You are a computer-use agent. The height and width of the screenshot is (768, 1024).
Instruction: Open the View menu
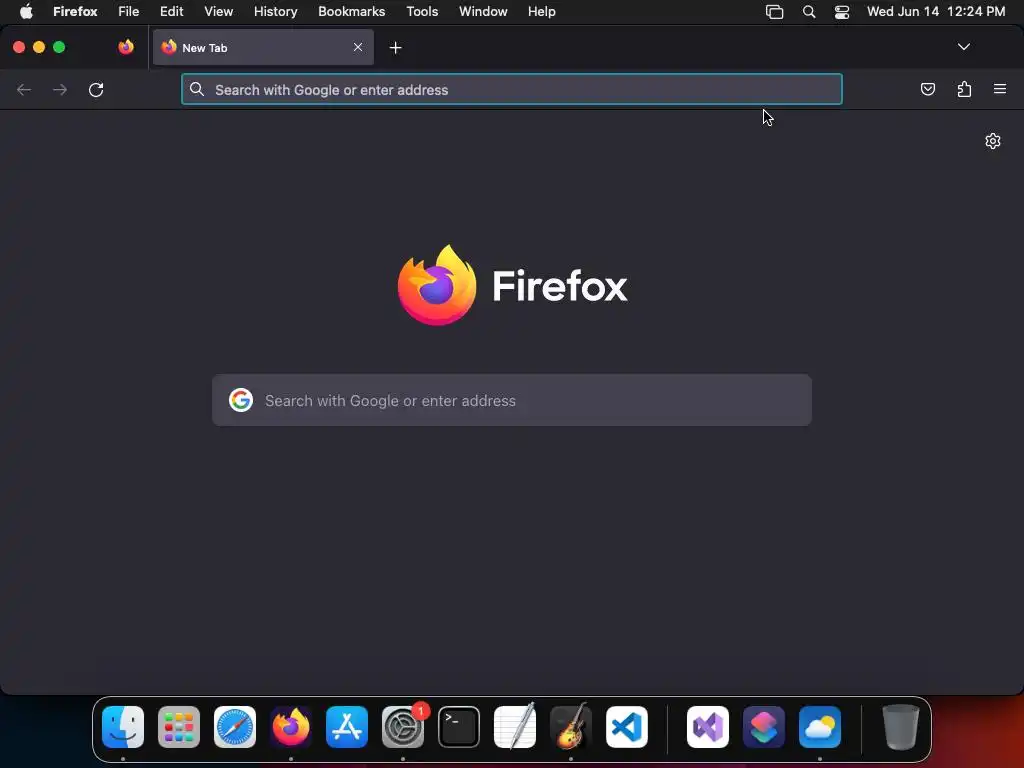pyautogui.click(x=219, y=12)
